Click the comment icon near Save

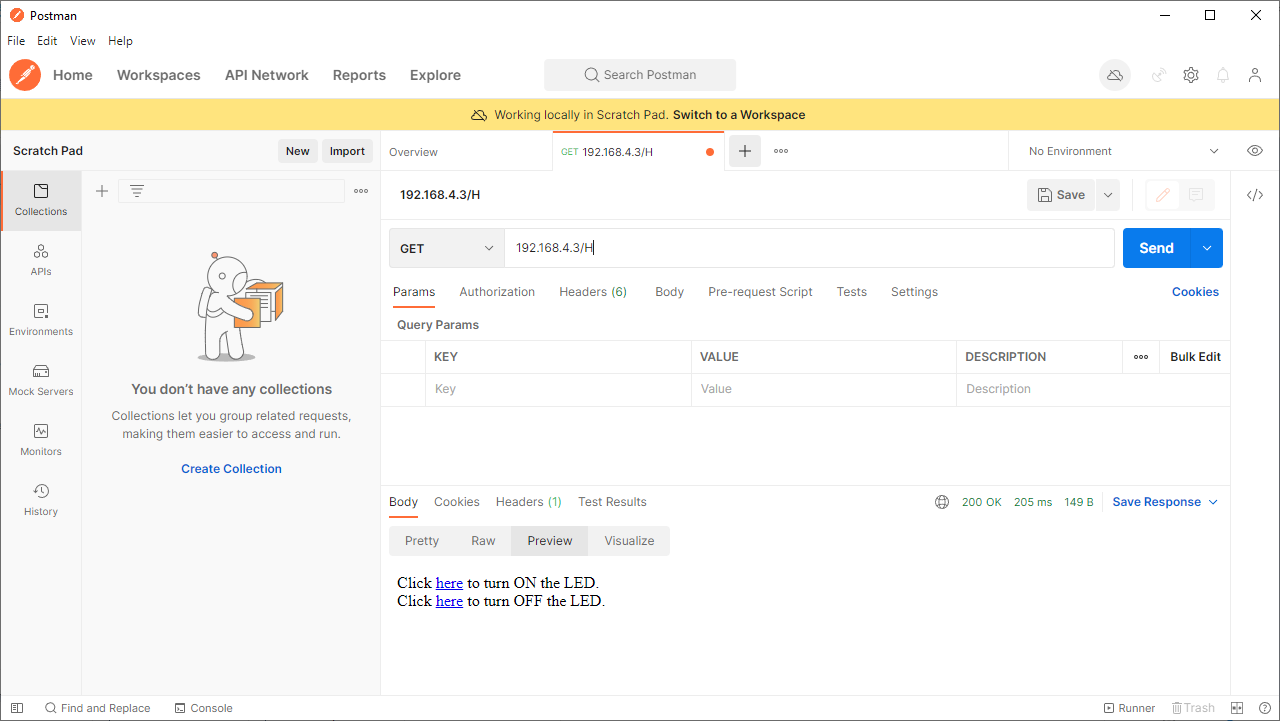1196,195
